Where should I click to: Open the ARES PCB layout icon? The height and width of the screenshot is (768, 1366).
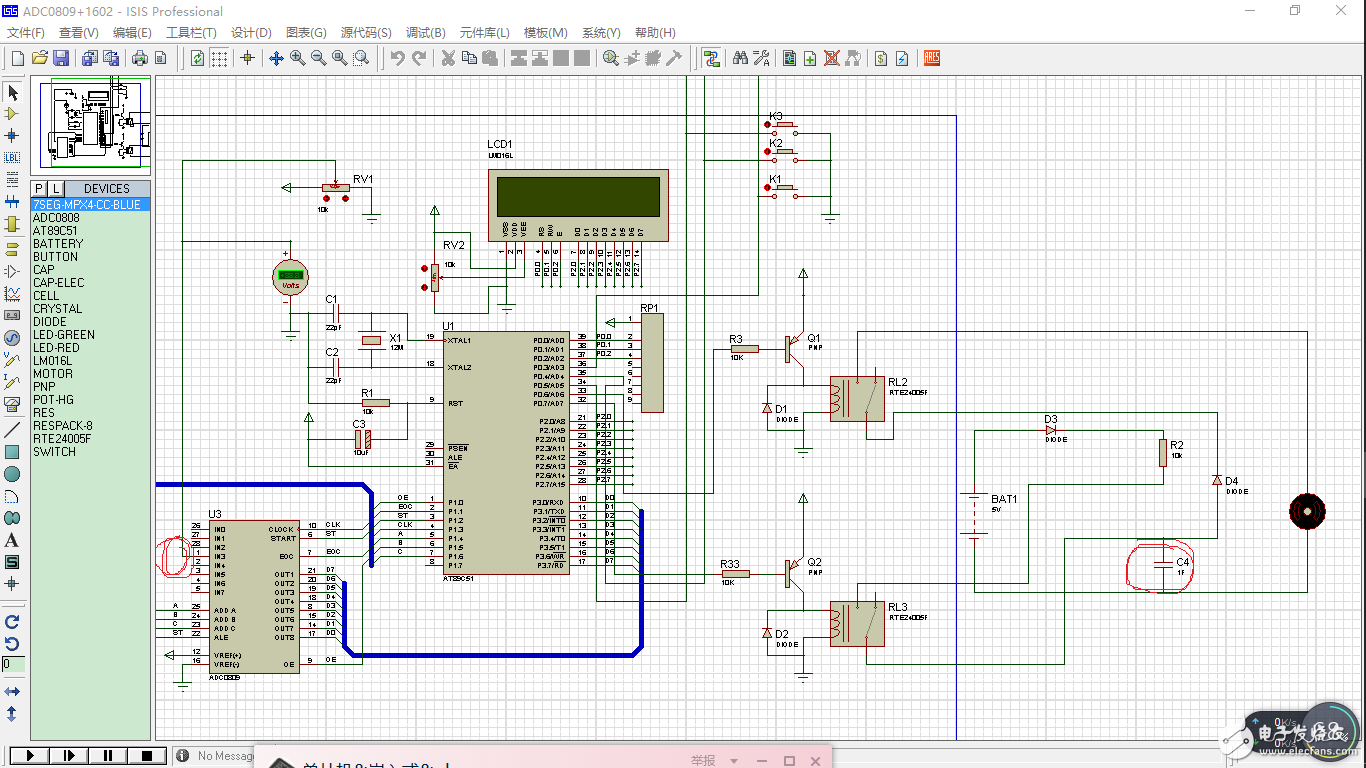coord(931,59)
